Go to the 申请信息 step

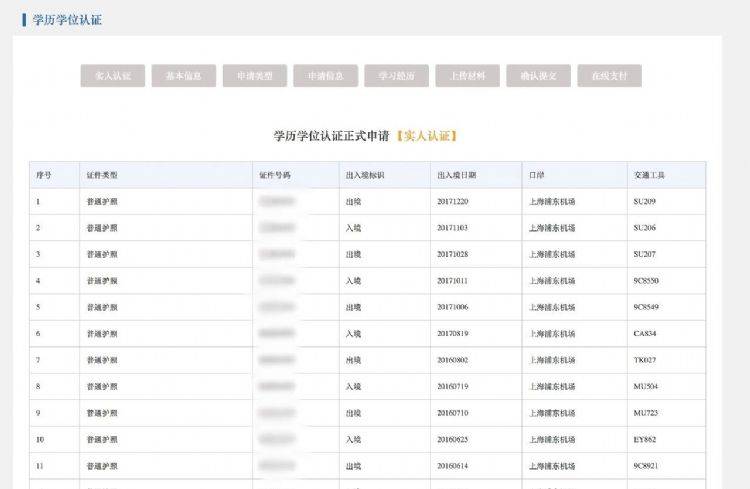point(325,76)
